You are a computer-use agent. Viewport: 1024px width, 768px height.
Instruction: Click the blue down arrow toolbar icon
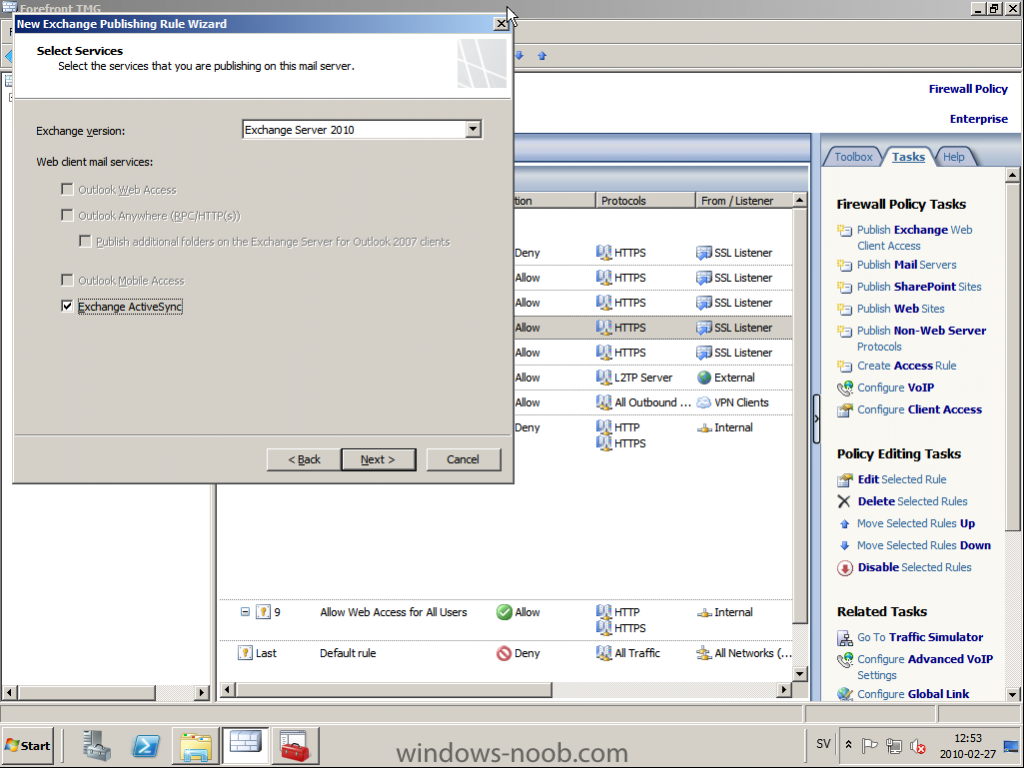[x=520, y=56]
